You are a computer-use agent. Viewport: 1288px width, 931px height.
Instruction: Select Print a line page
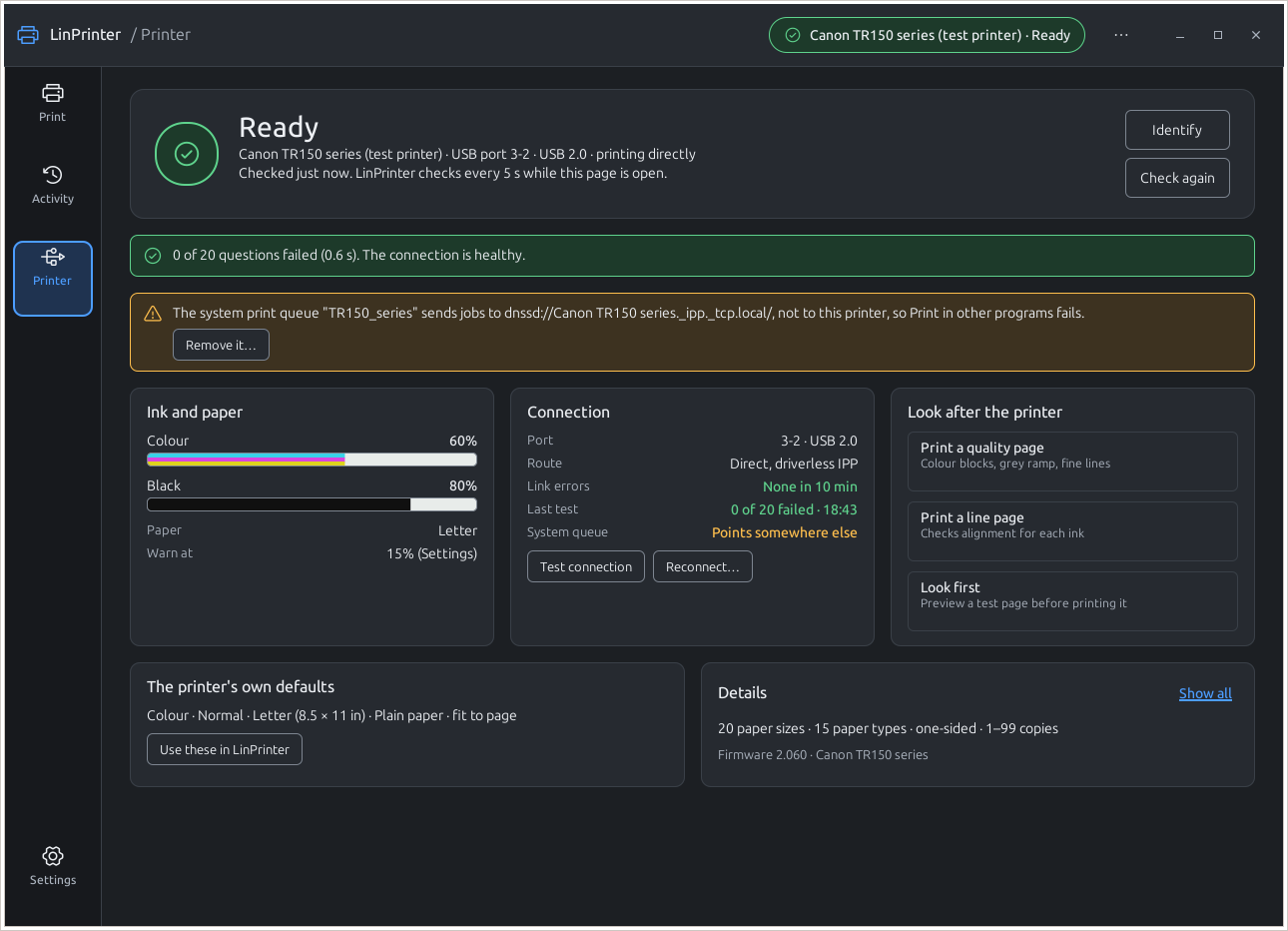click(x=1072, y=531)
